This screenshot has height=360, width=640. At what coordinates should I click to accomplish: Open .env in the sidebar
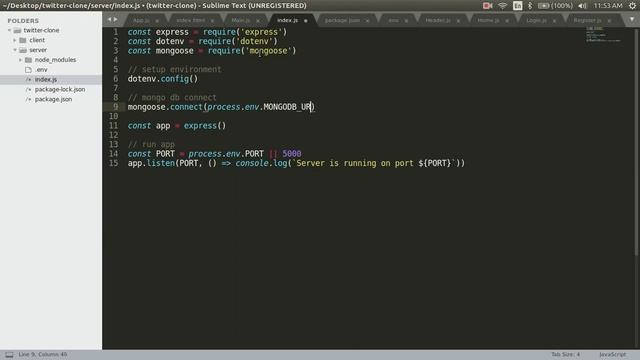[x=41, y=70]
